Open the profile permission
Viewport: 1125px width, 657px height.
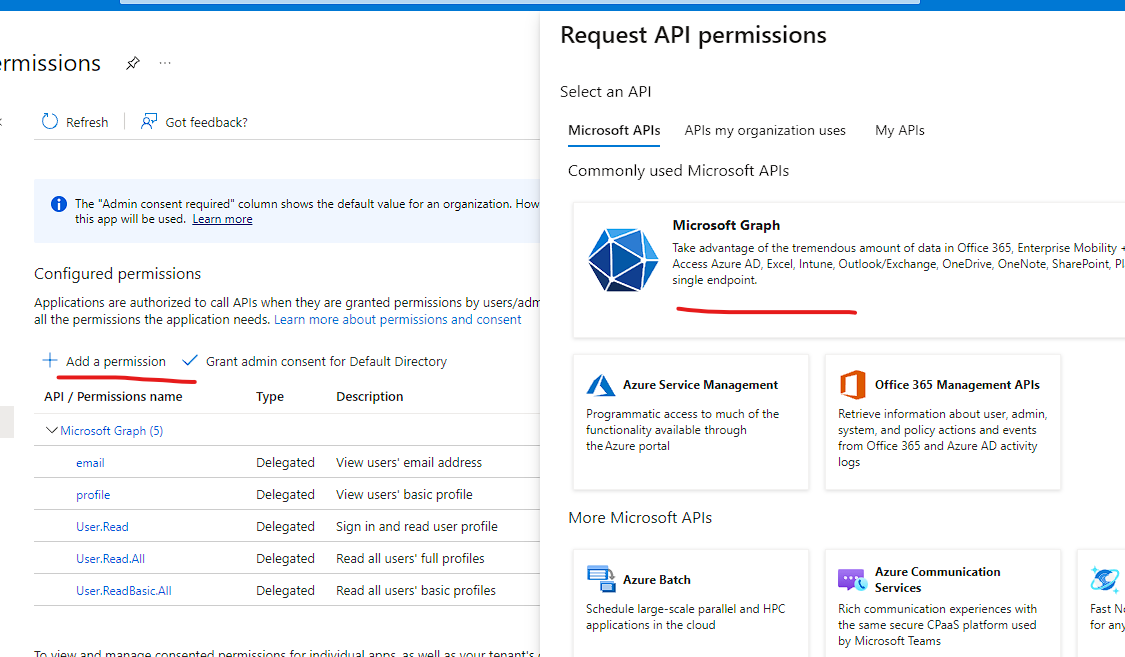tap(93, 495)
